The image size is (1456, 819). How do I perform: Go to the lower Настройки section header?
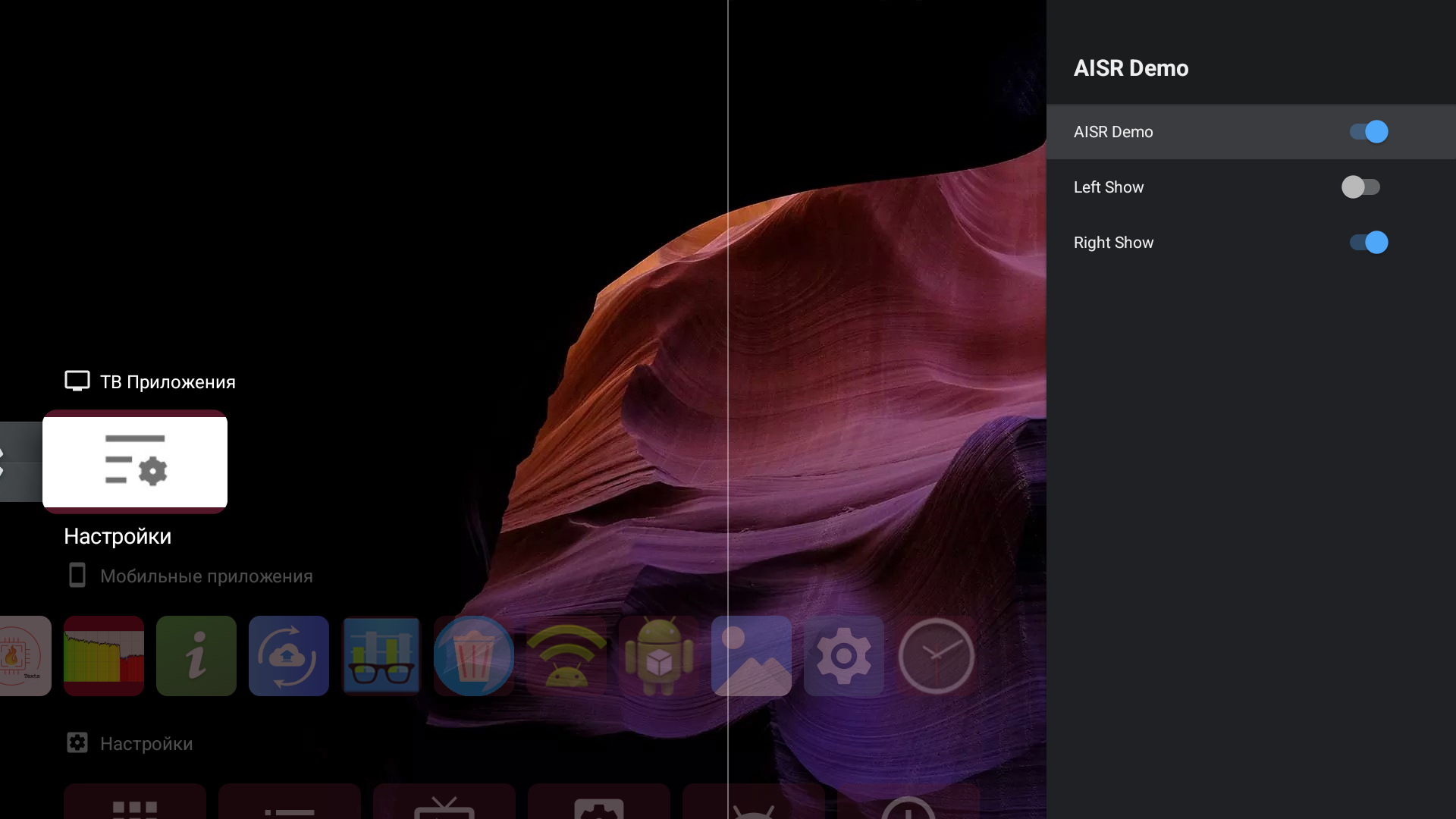(x=146, y=744)
